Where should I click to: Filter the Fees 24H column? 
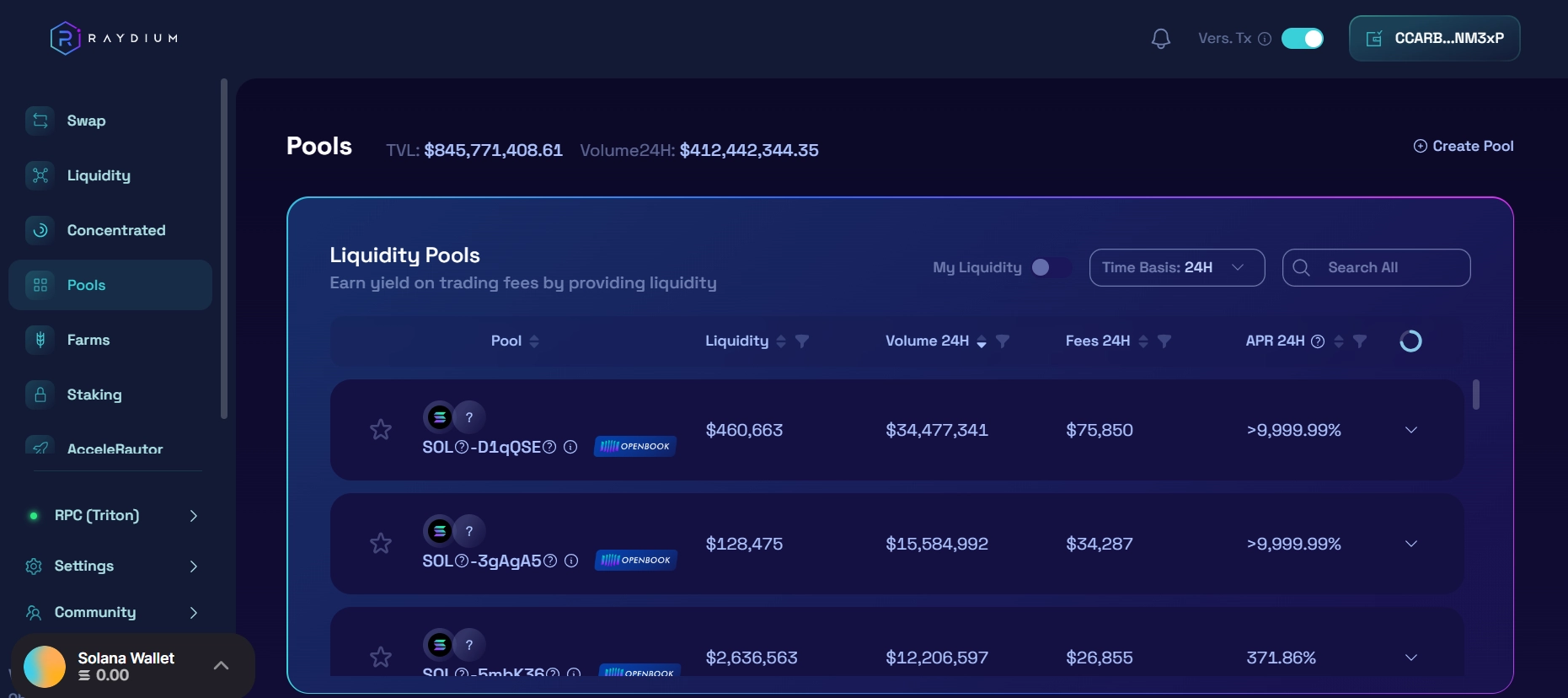[1164, 341]
